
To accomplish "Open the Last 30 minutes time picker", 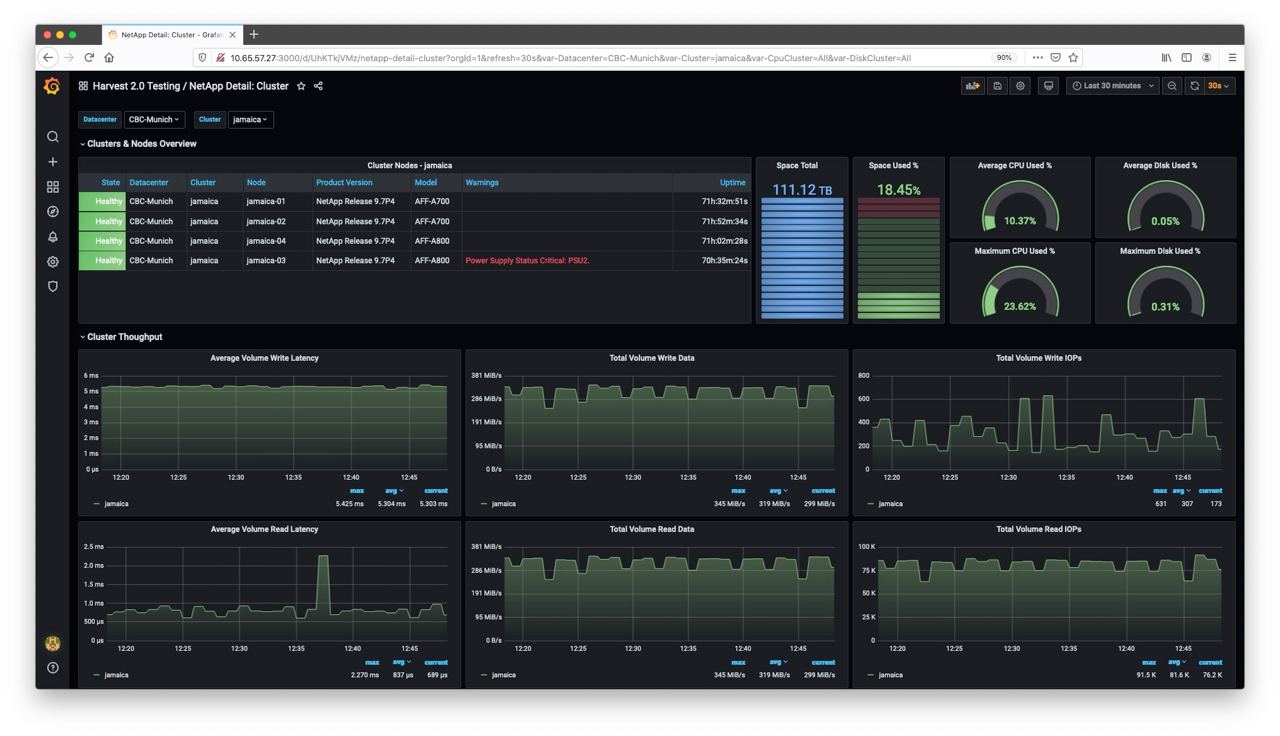I will (x=1112, y=86).
